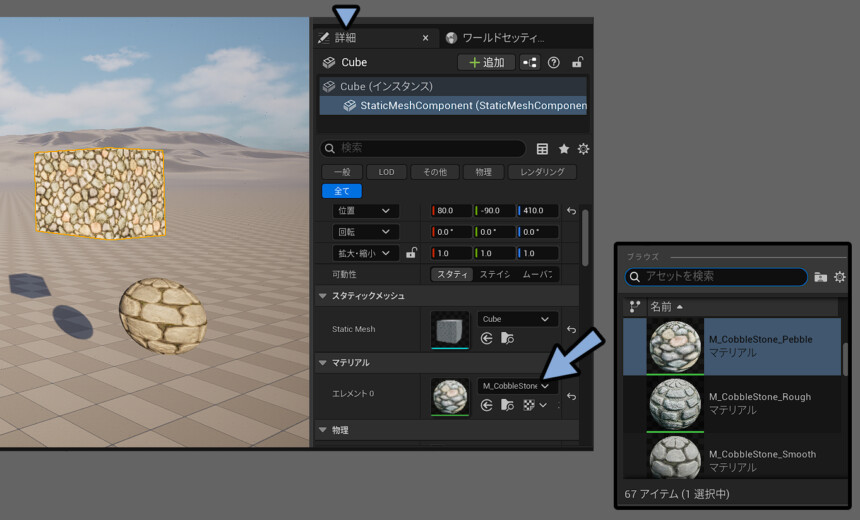Open details view settings gear icon

(583, 149)
